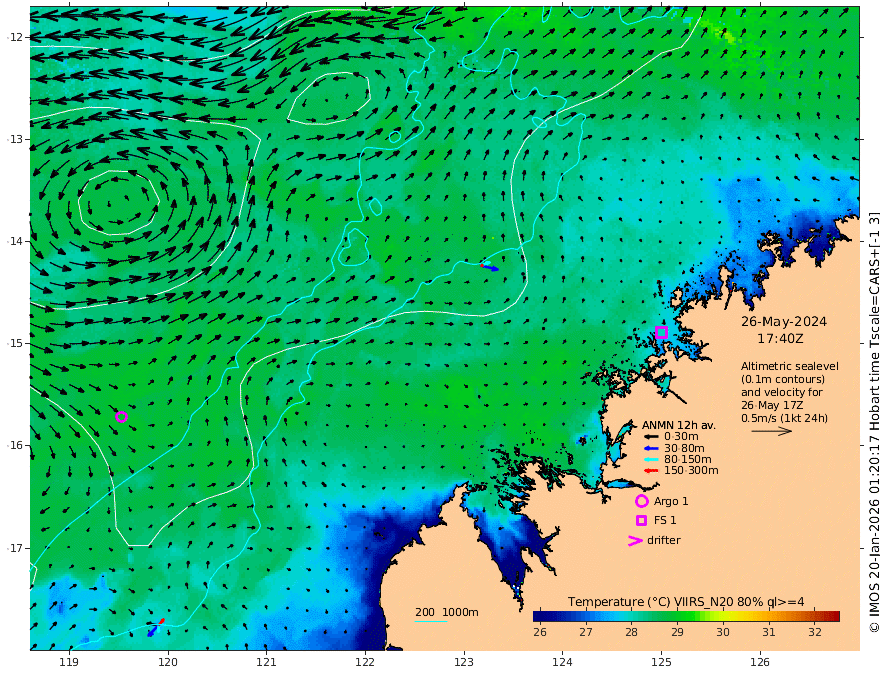Click the latitude -12 axis label
Viewport: 880px width, 680px height.
[15, 37]
